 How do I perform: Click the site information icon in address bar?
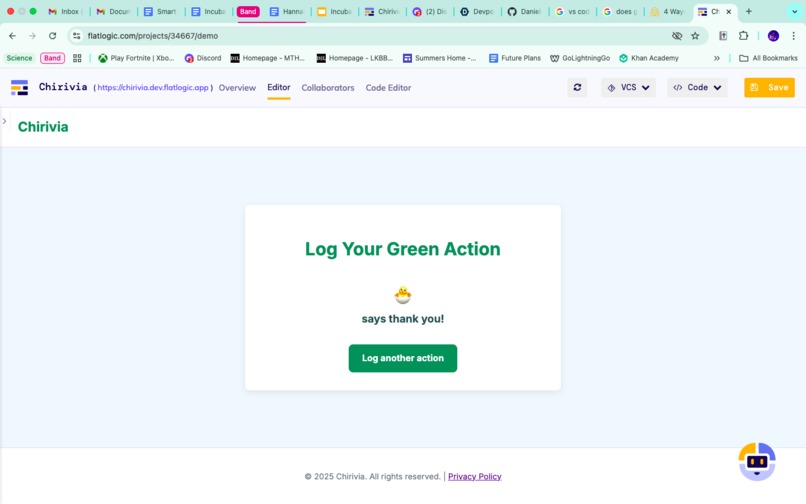point(77,35)
